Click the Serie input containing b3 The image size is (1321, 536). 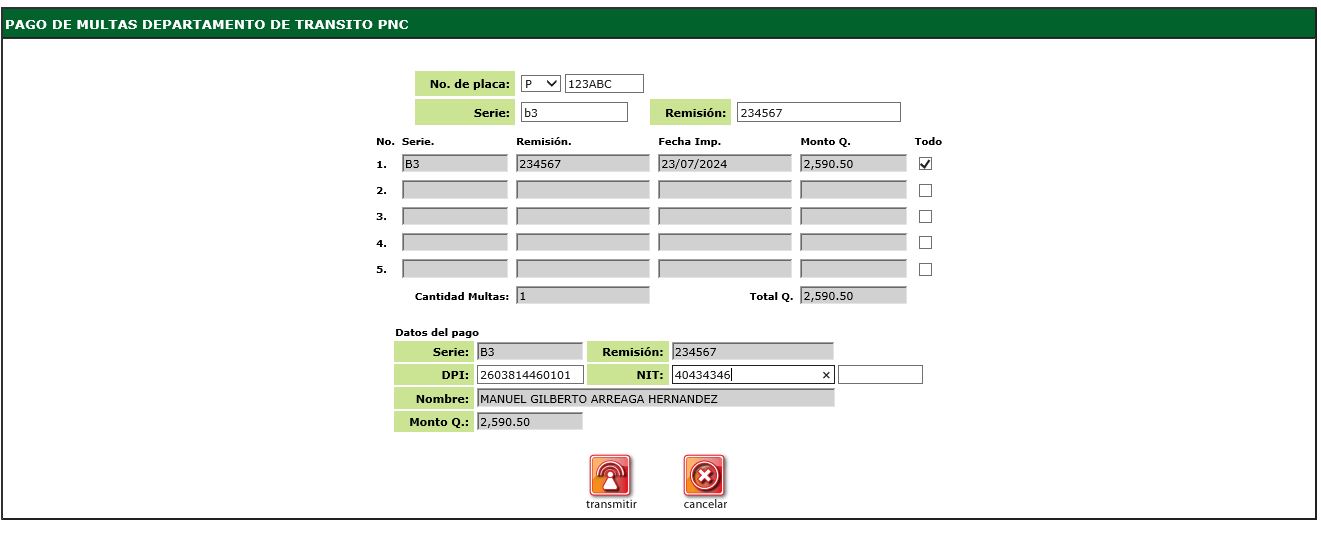[x=574, y=113]
